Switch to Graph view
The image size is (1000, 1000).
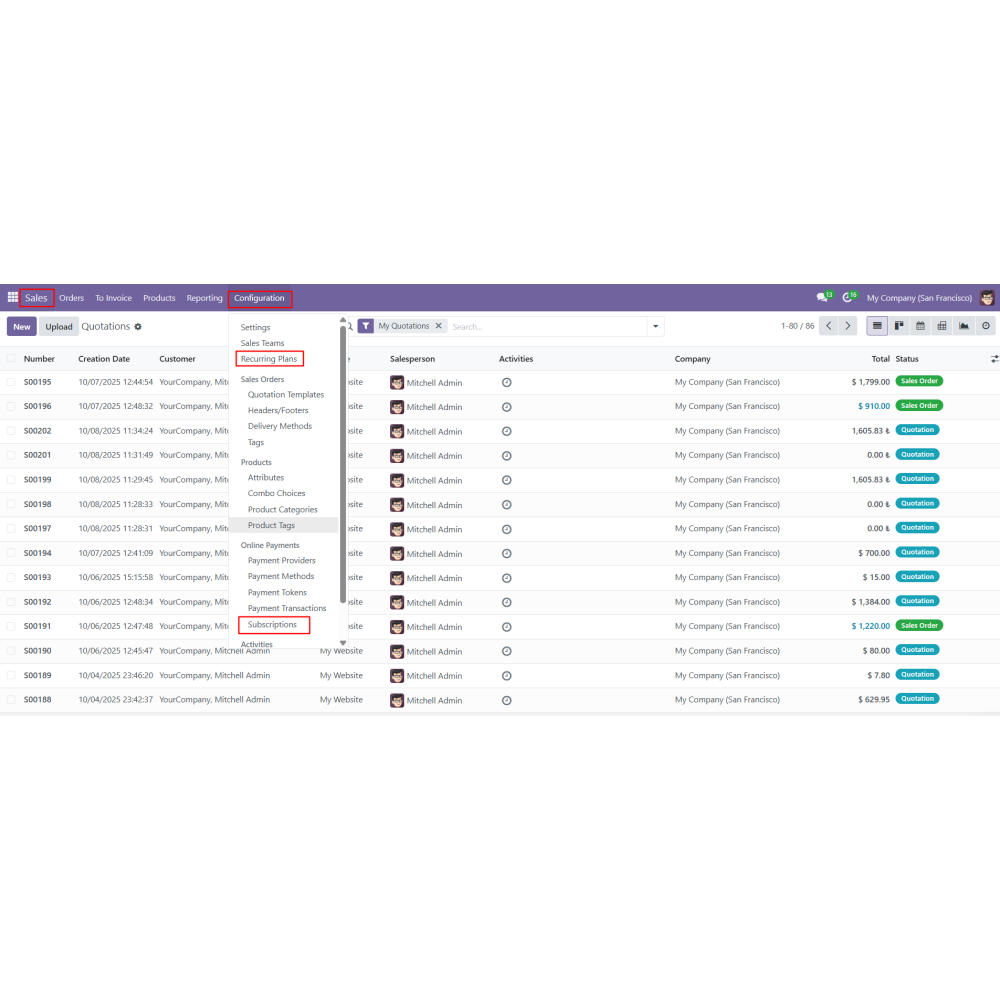pyautogui.click(x=964, y=326)
